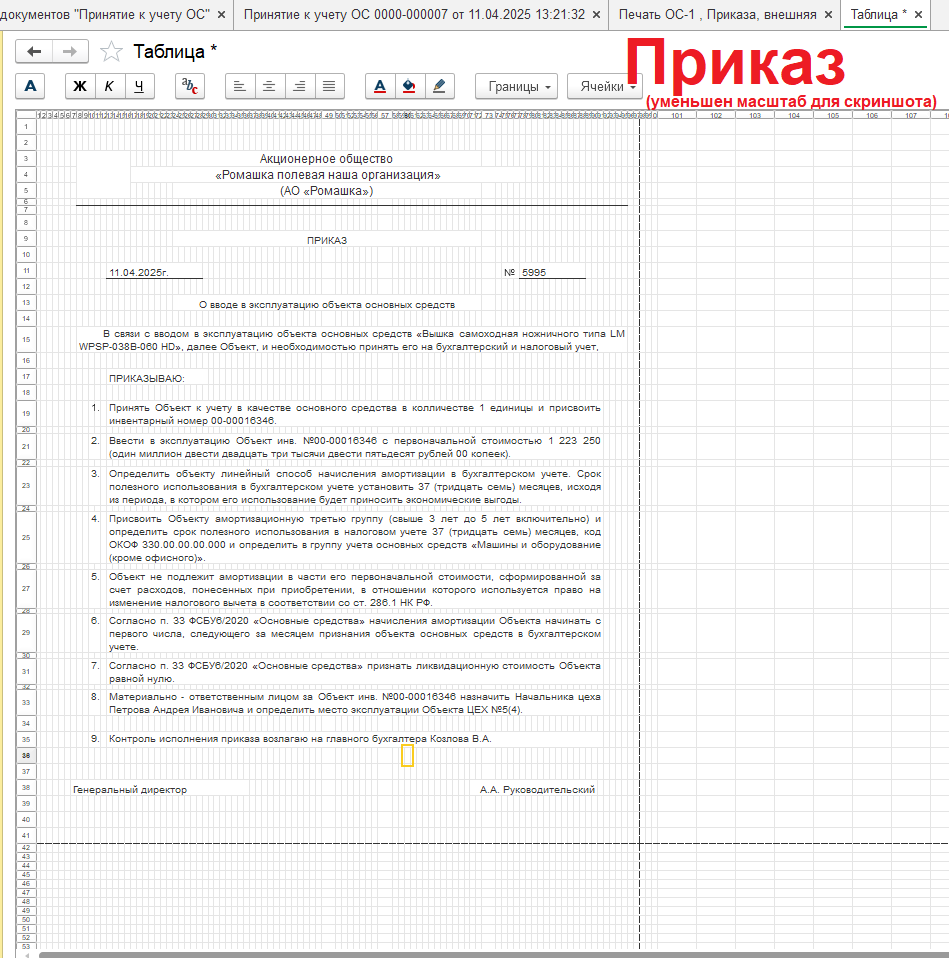Close the Таблица * tab
Image resolution: width=949 pixels, height=958 pixels.
click(x=918, y=15)
